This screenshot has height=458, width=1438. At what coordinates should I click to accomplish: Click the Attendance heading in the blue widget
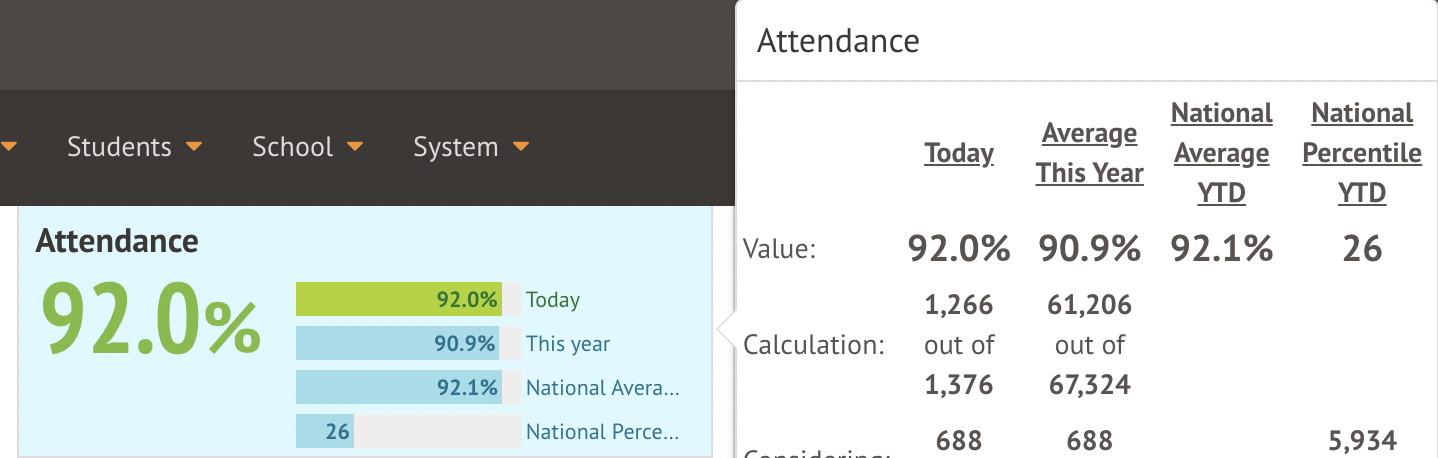117,240
